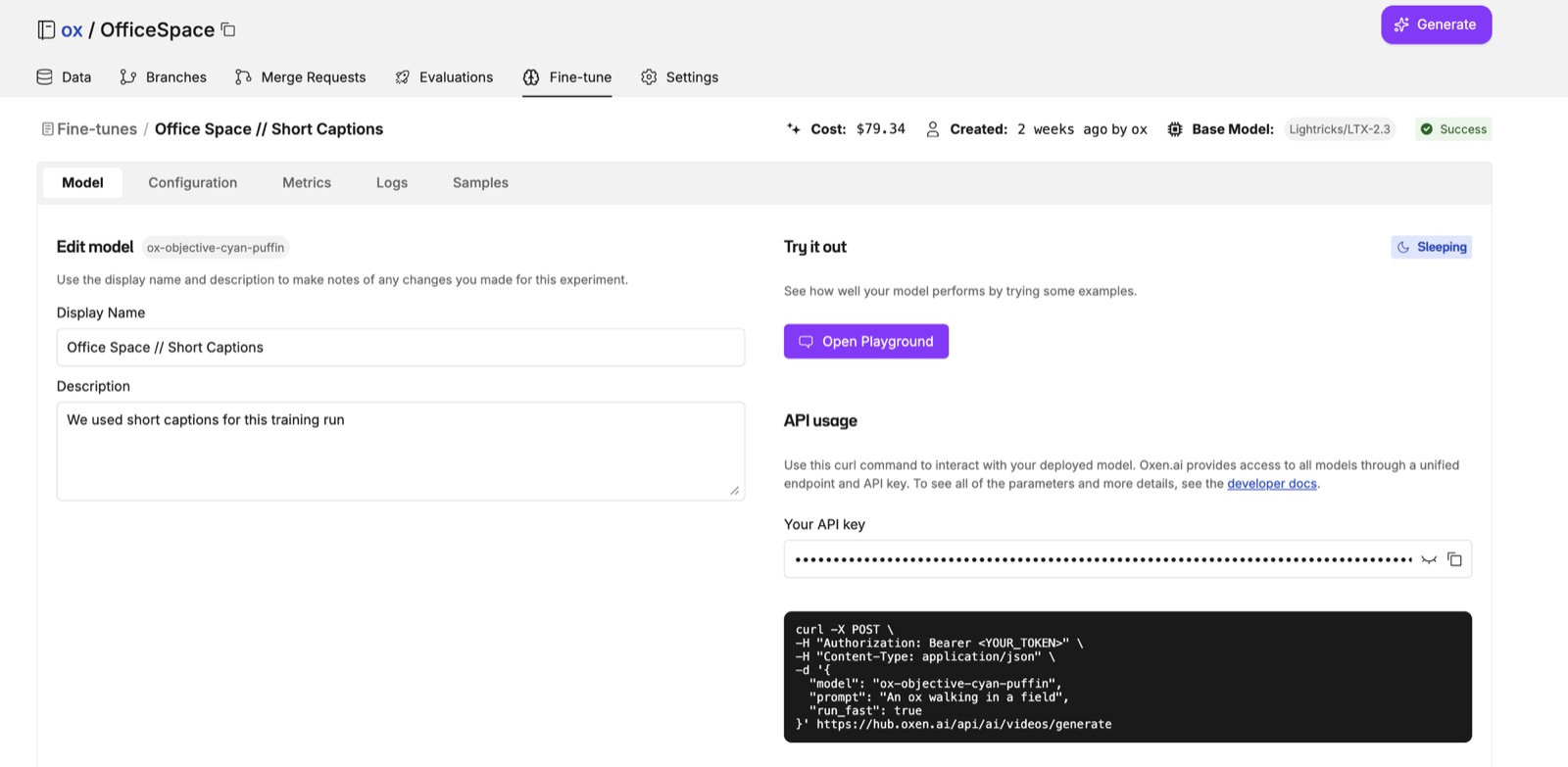Image resolution: width=1568 pixels, height=767 pixels.
Task: Click the chat icon in Open Playground
Action: click(806, 341)
